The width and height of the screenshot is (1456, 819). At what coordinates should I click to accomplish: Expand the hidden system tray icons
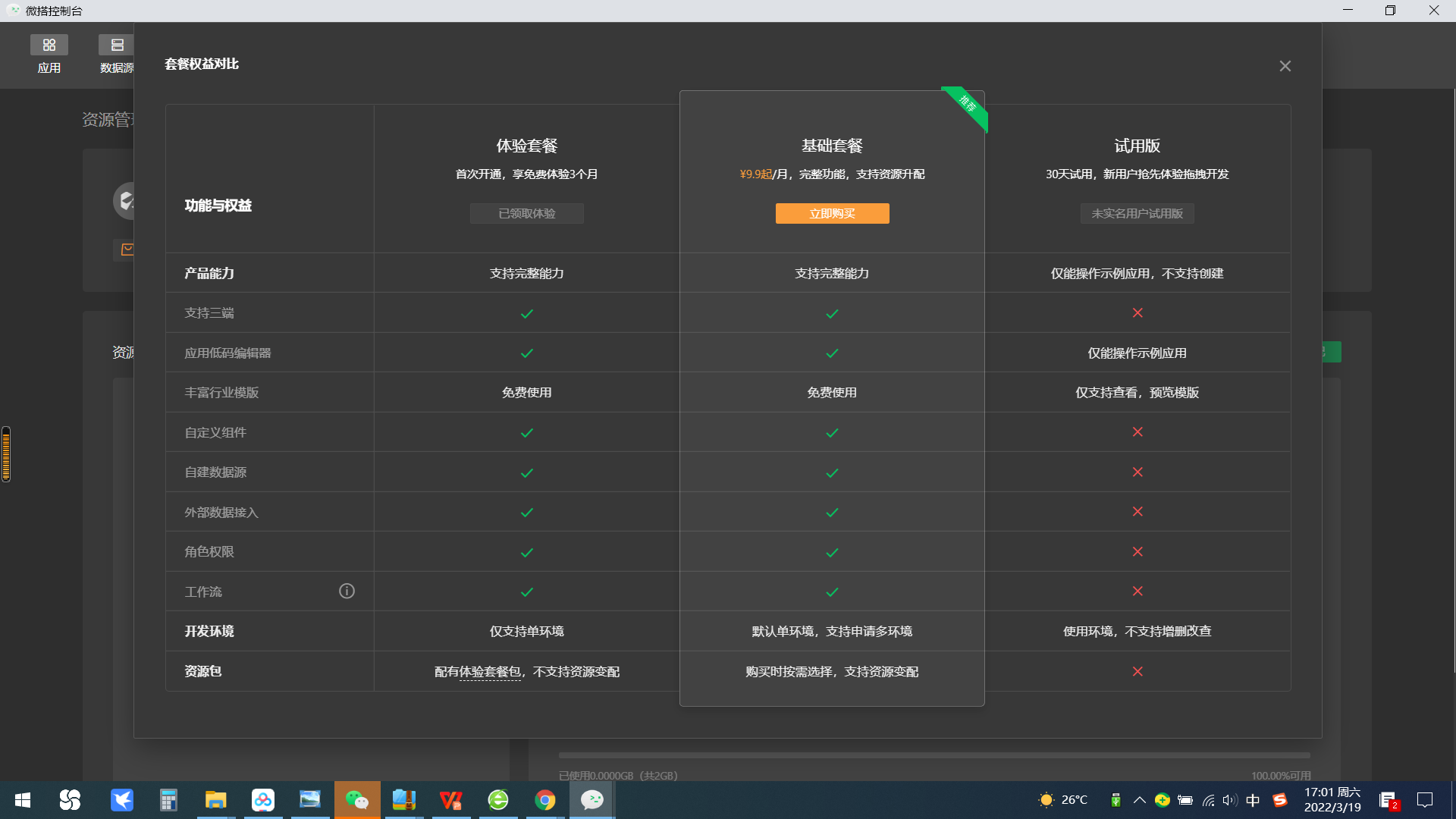[1139, 800]
